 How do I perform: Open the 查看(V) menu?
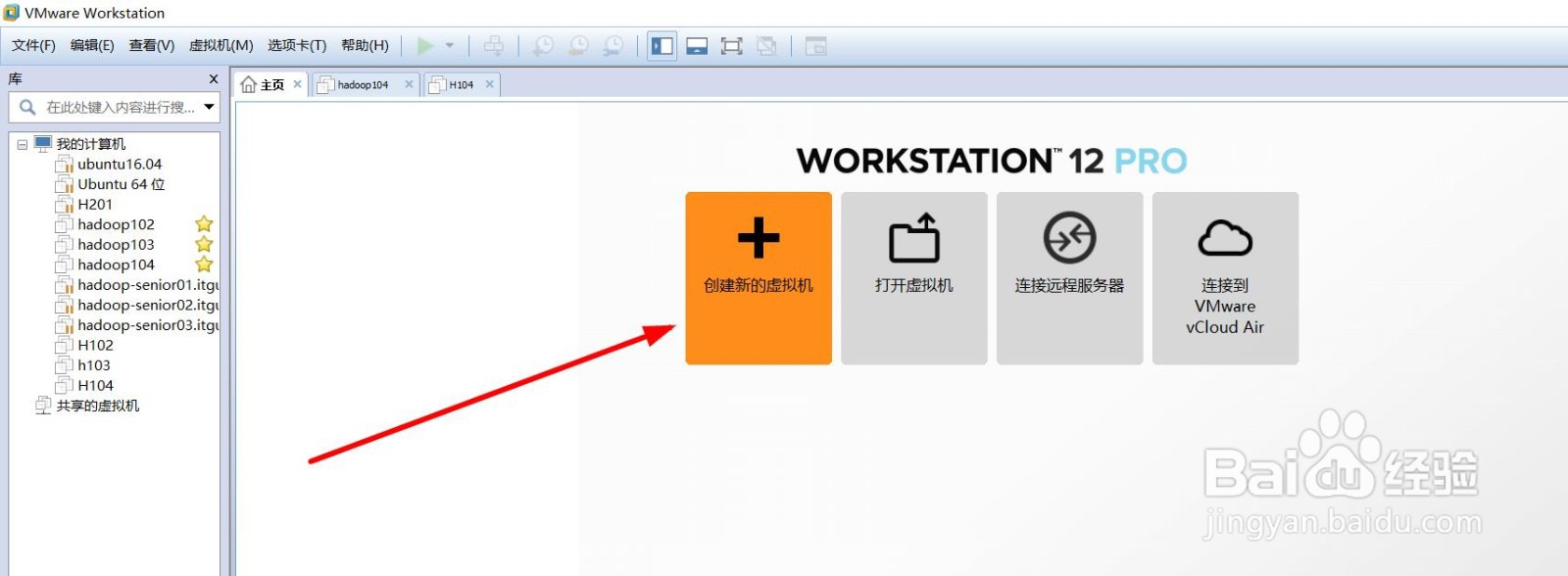point(152,45)
